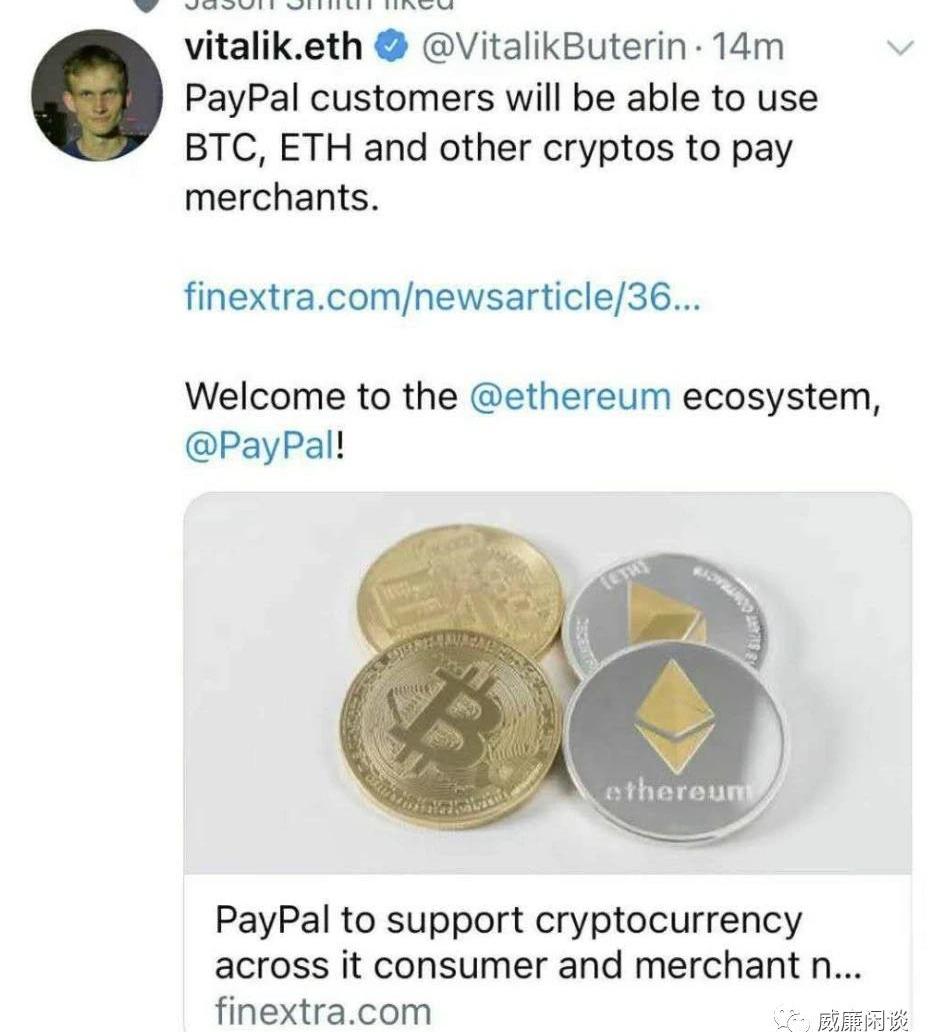Viewport: 939px width, 1032px height.
Task: Open the card headline about PayPal cryptocurrency
Action: tap(537, 943)
